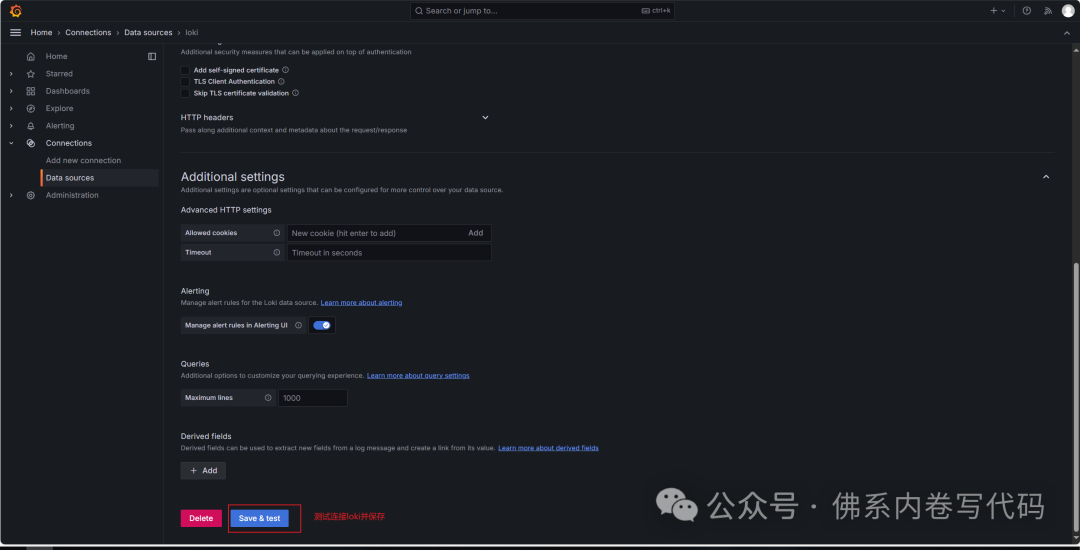Open Dashboards in the sidebar
The image size is (1080, 550).
click(68, 91)
